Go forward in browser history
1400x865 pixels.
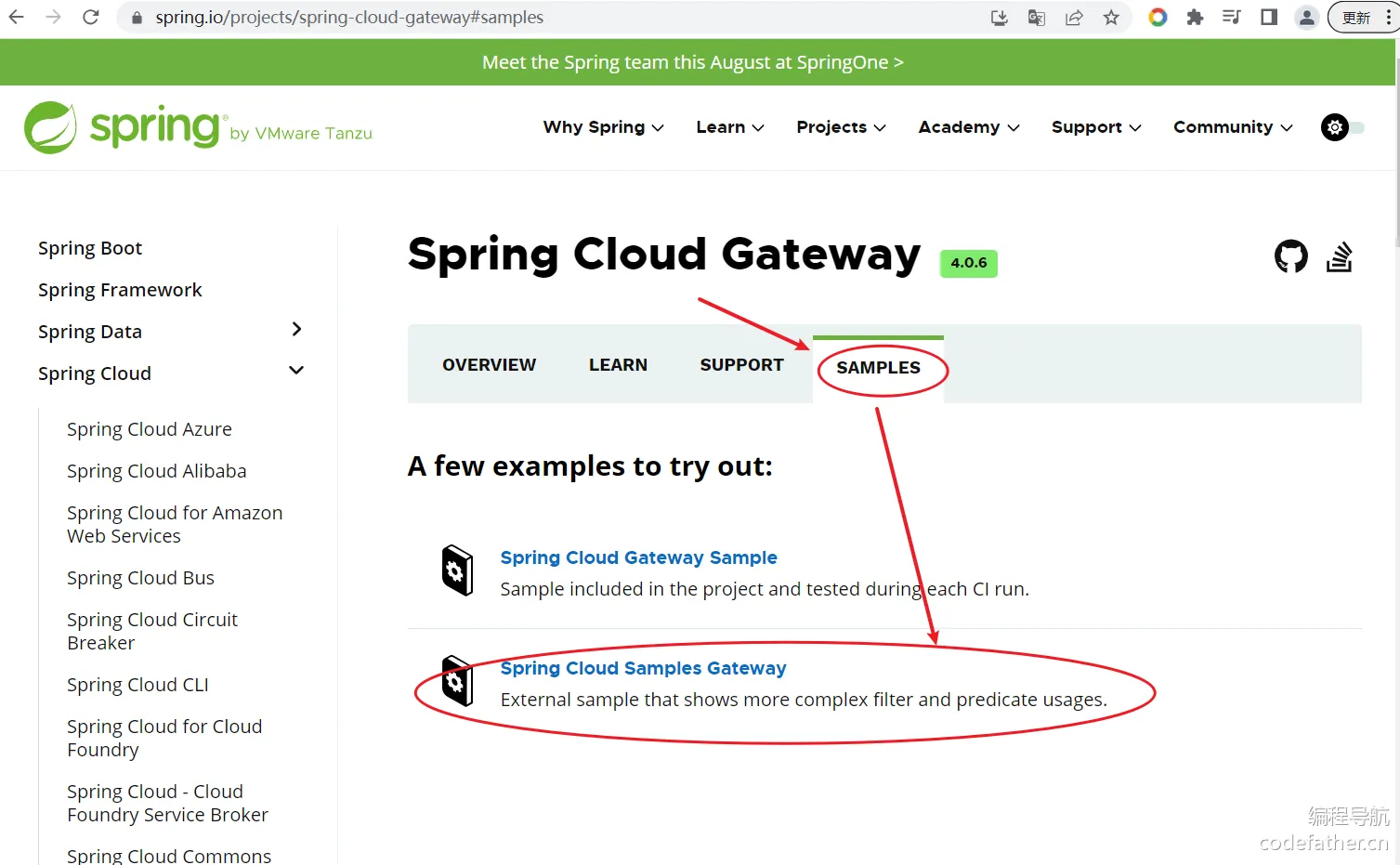coord(53,17)
